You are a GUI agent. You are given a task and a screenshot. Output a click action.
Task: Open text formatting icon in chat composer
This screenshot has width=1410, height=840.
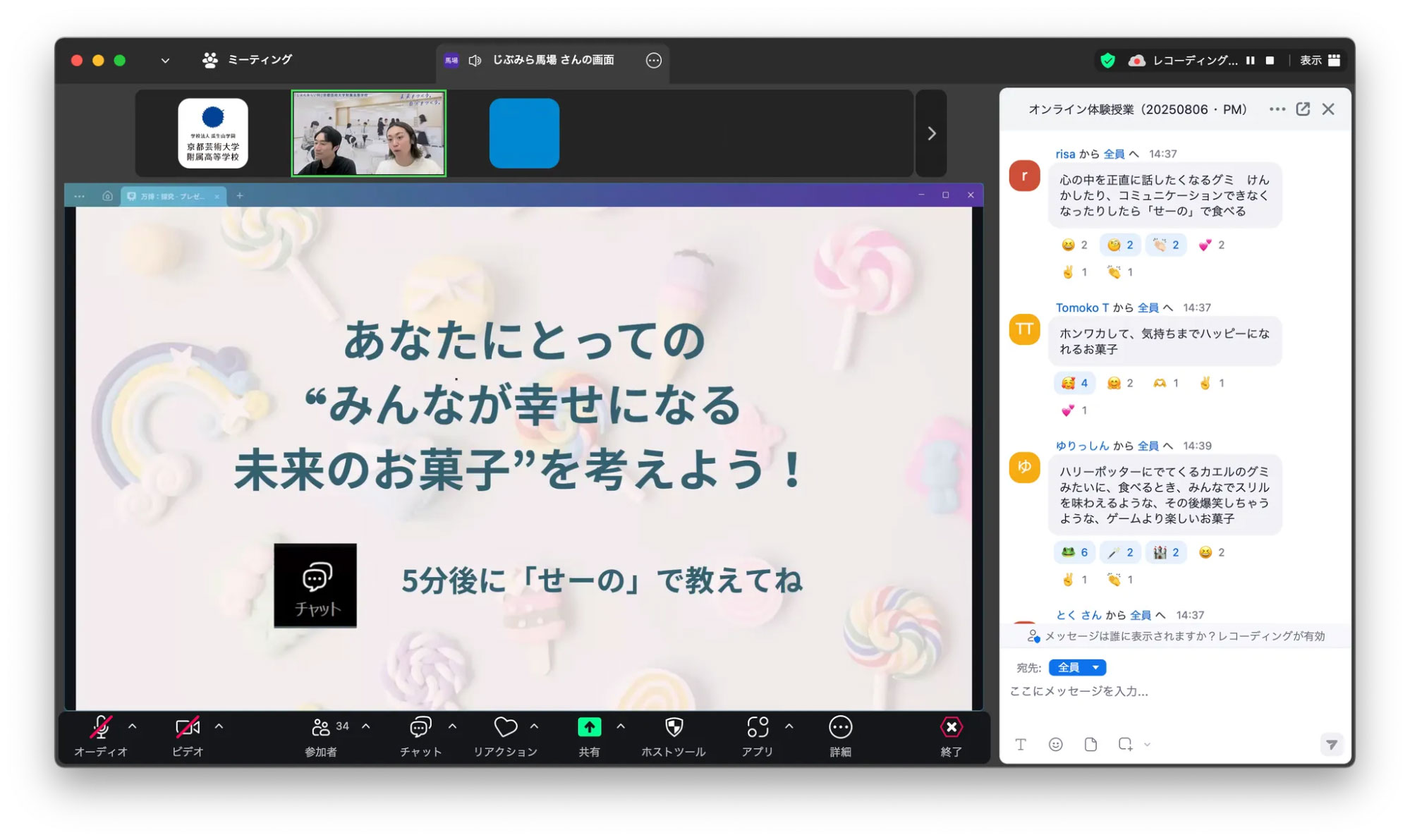coord(1021,744)
